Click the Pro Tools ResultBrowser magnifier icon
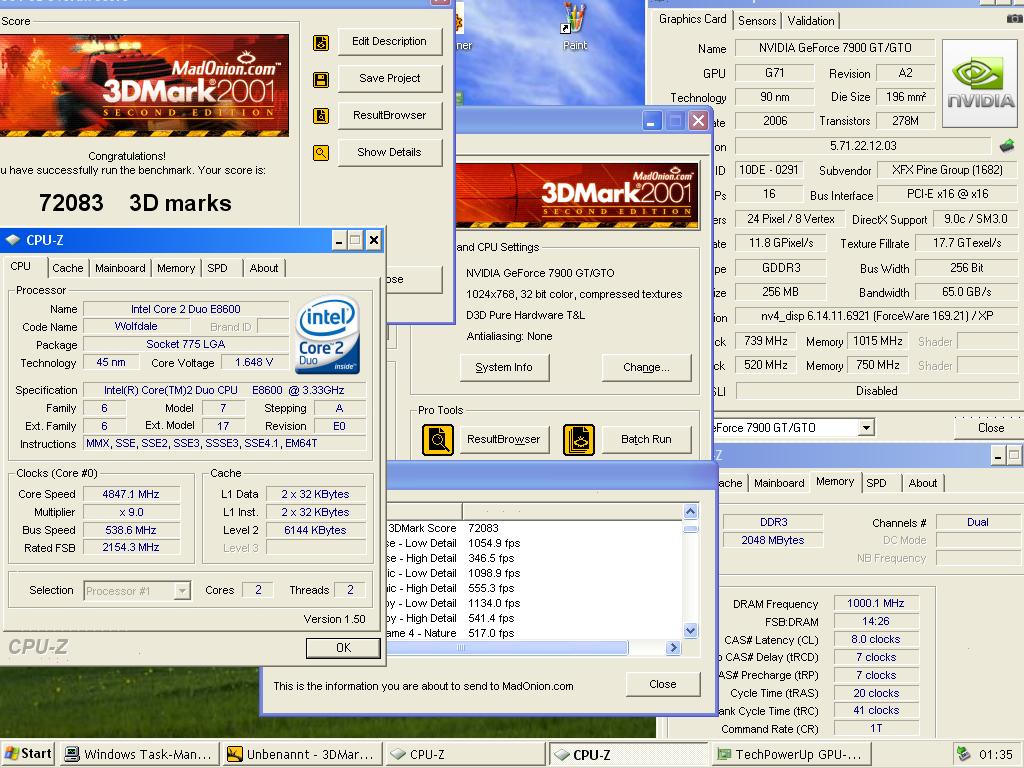 438,440
